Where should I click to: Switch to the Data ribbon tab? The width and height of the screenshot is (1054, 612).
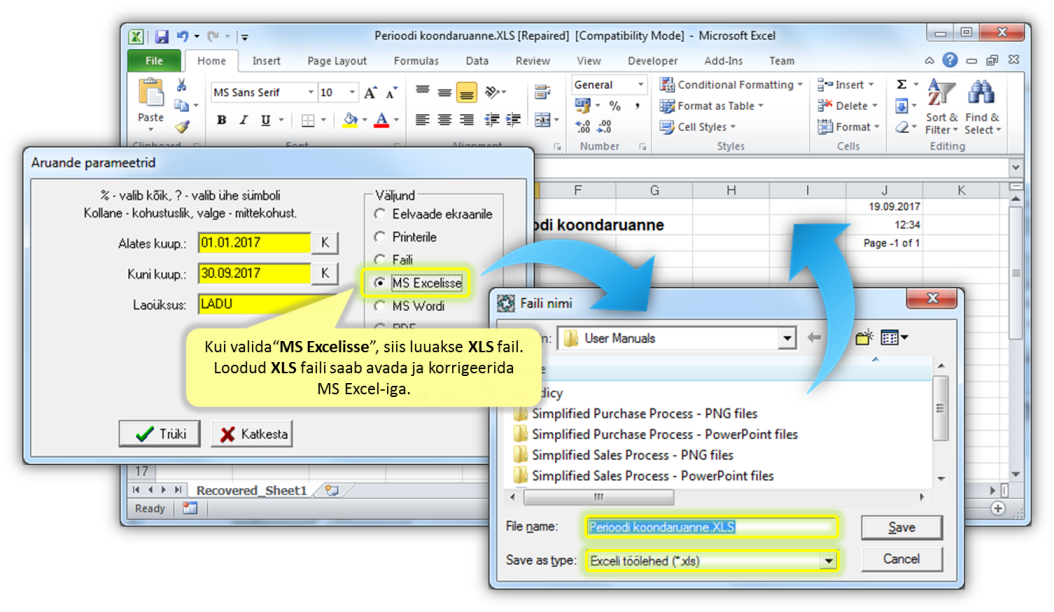[x=477, y=61]
